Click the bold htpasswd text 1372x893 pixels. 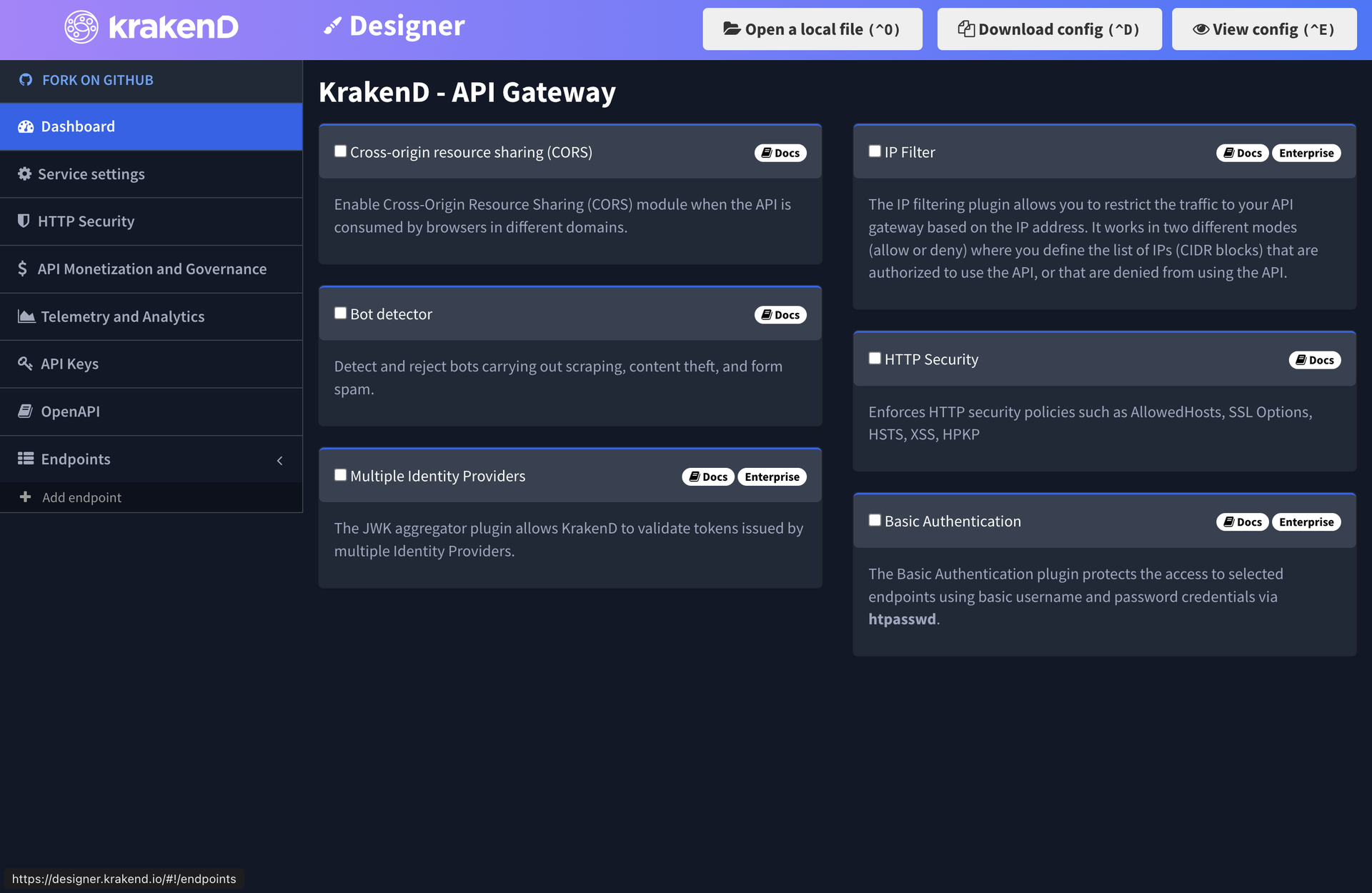point(902,619)
